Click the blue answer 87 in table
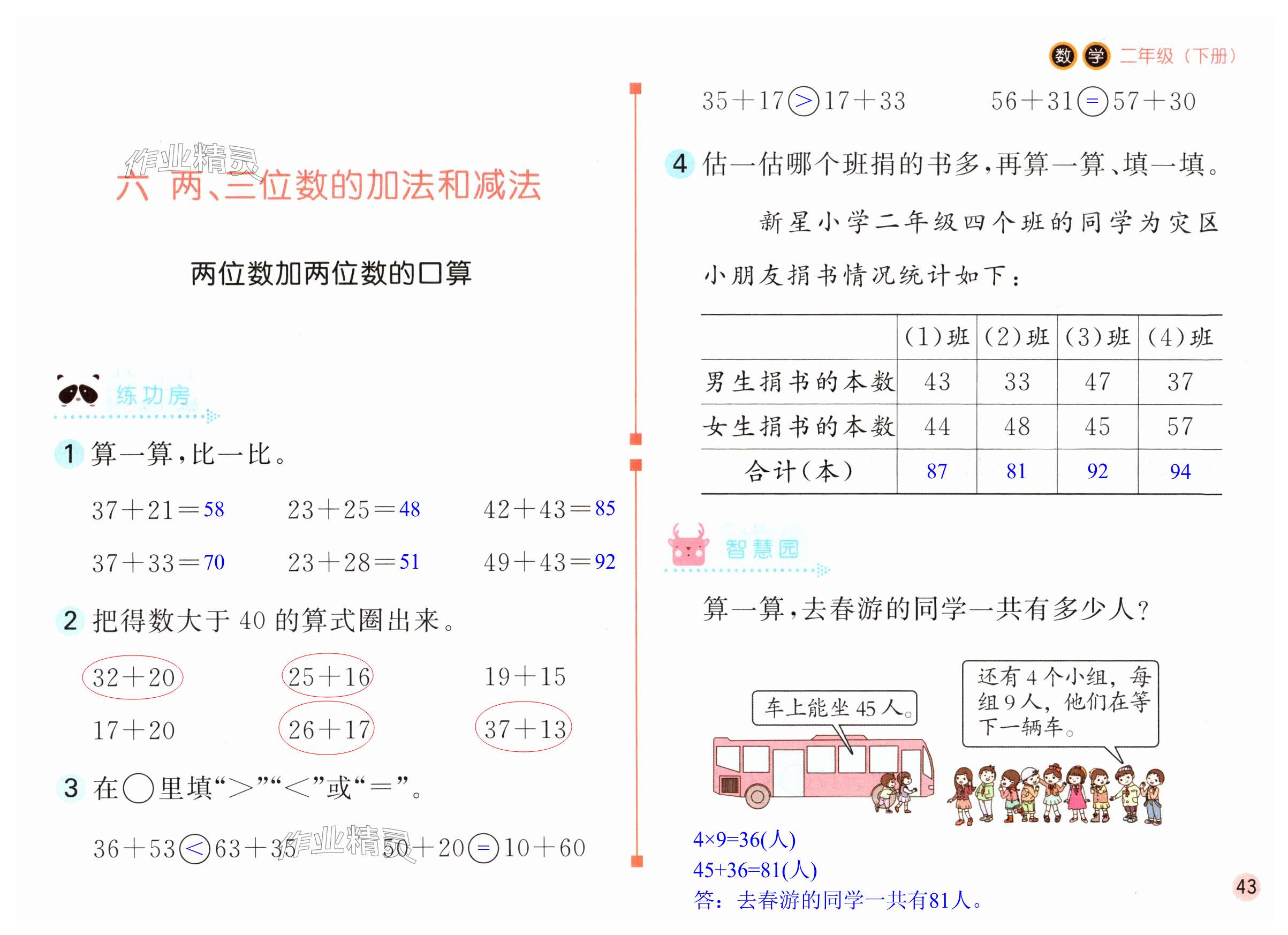The image size is (1288, 935). coord(936,471)
